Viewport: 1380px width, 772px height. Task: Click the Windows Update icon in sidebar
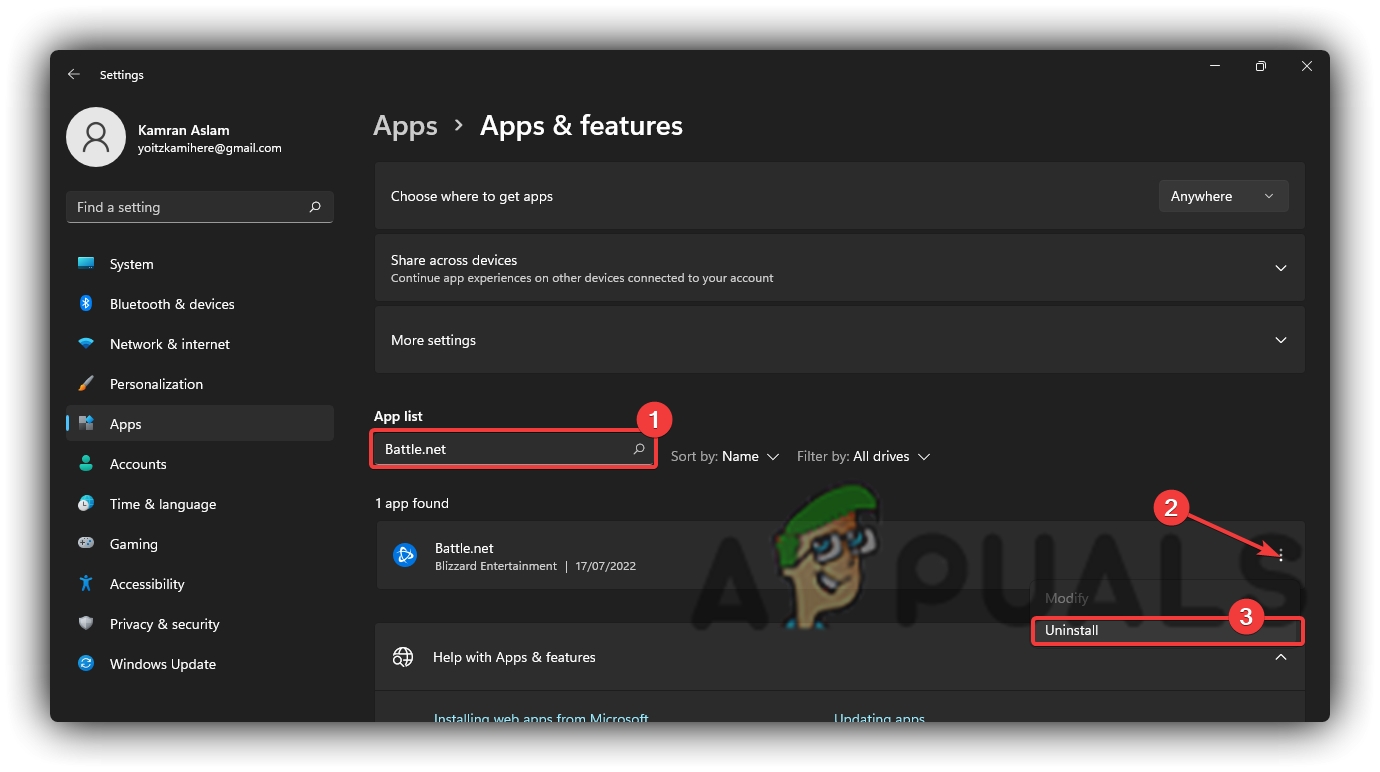(x=86, y=664)
